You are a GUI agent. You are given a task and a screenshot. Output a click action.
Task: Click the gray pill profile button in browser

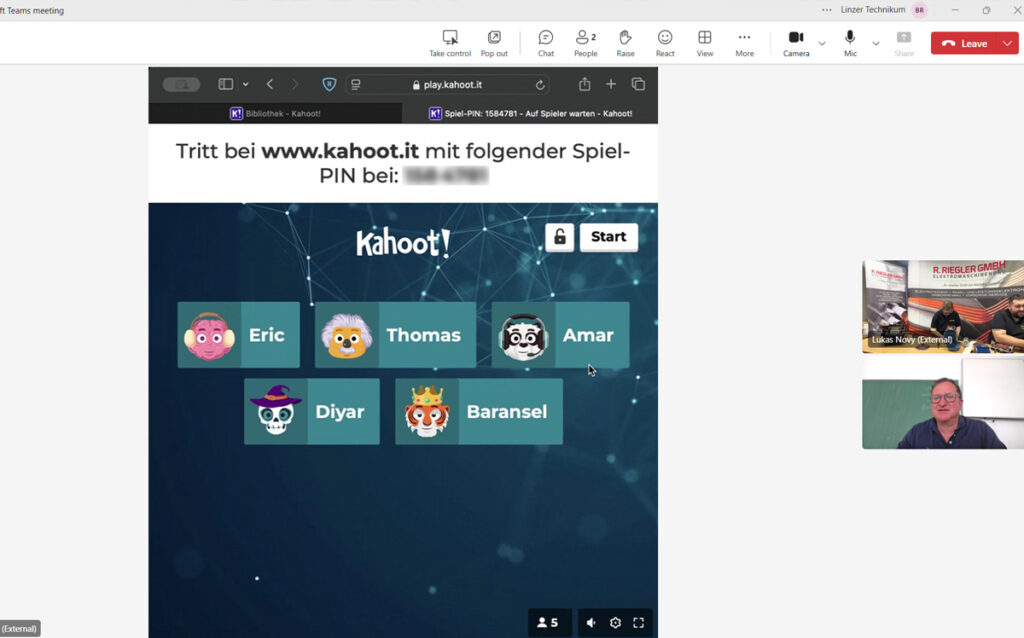coord(181,84)
